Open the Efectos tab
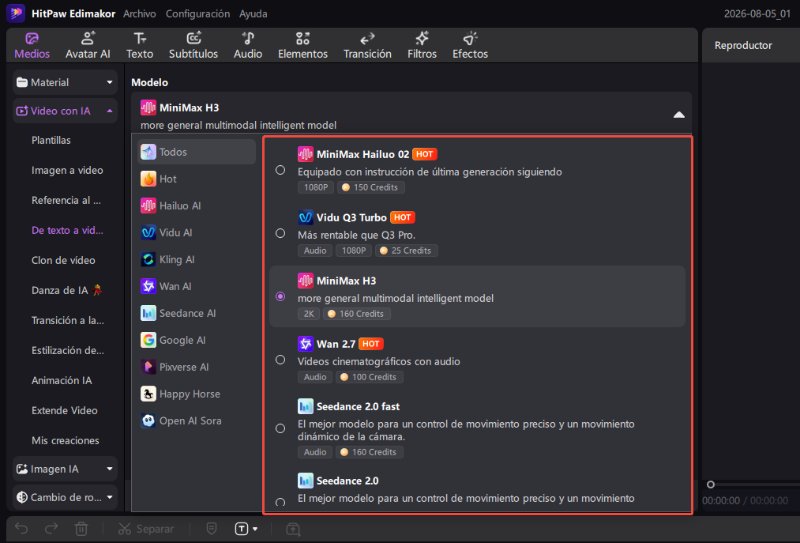 (470, 45)
